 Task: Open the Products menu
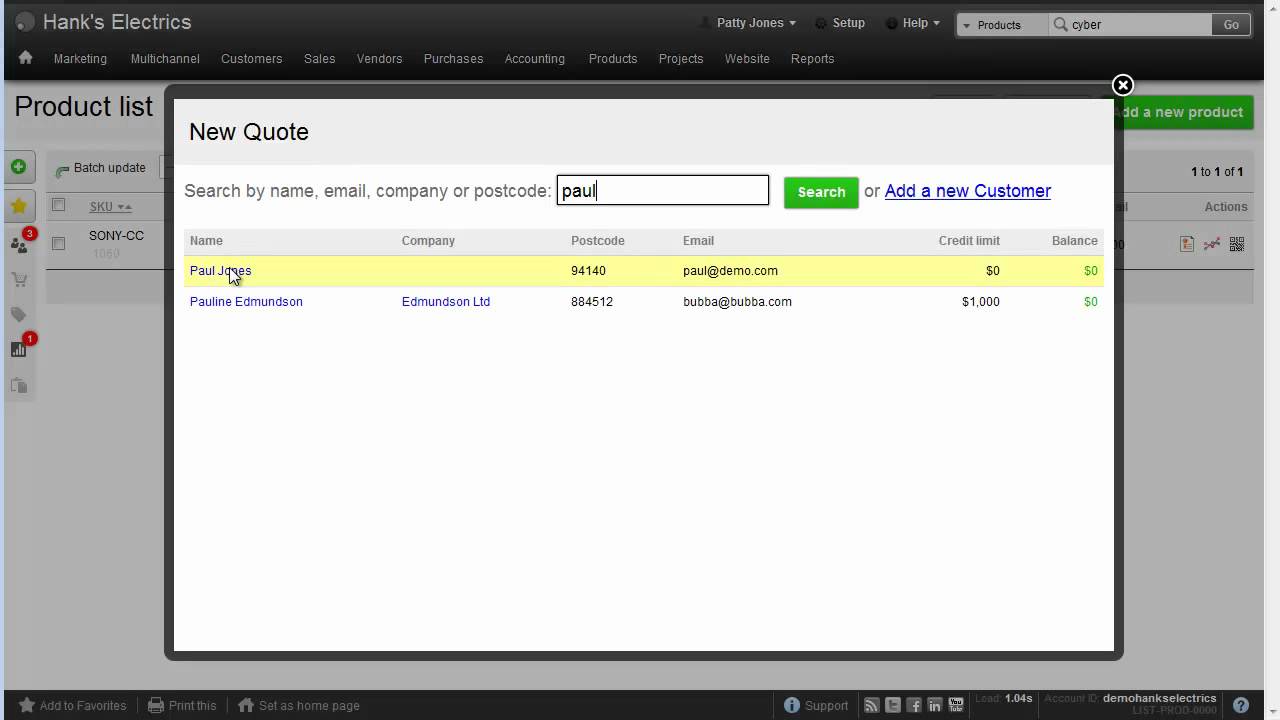[613, 59]
